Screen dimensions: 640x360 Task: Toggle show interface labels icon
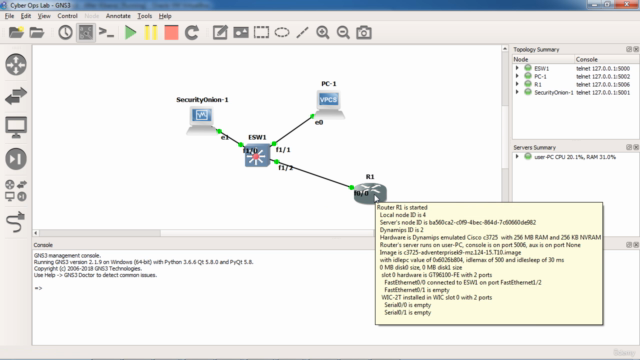[x=86, y=32]
